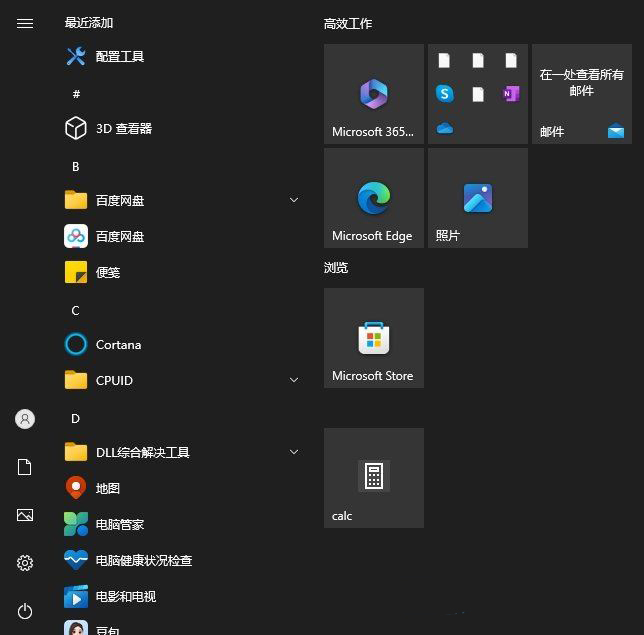The height and width of the screenshot is (635, 644).
Task: Expand the hamburger menu at top left
Action: pos(25,23)
